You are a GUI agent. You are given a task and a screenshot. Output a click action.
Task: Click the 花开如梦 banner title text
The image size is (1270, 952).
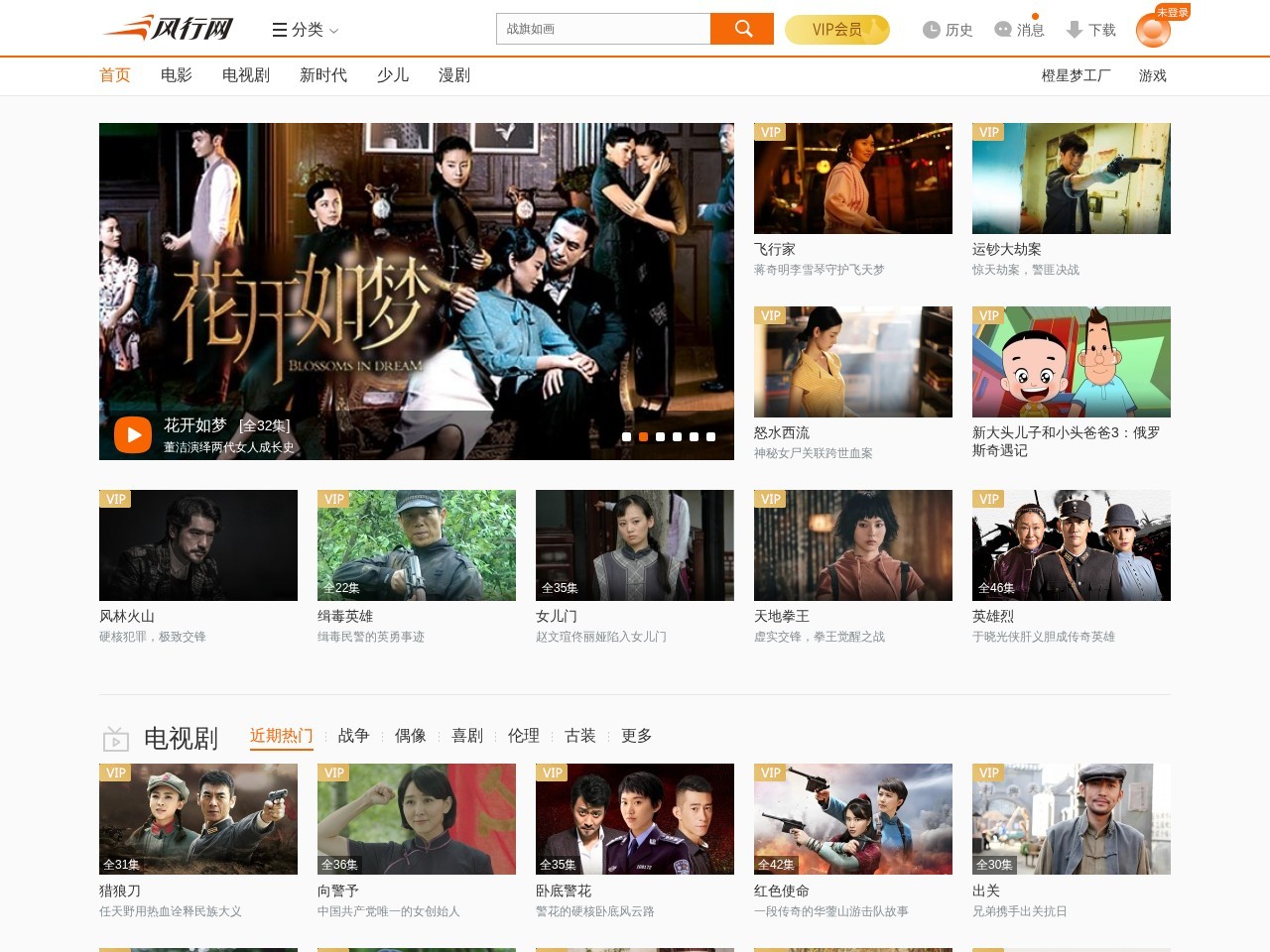pyautogui.click(x=195, y=425)
